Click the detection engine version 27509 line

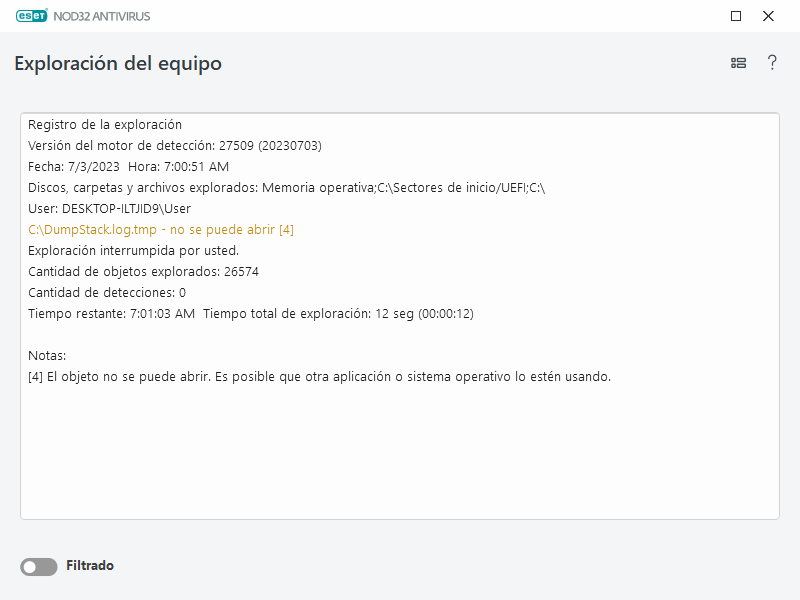point(175,145)
